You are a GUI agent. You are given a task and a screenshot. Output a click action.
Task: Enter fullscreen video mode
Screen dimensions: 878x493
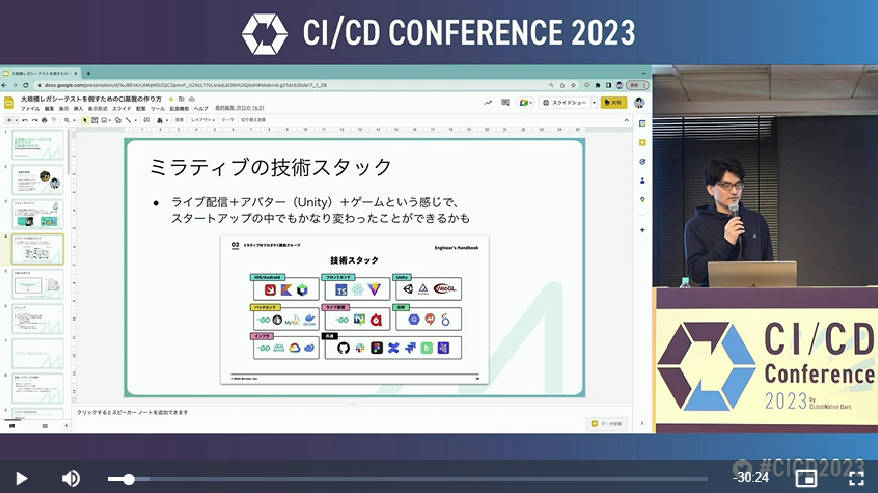click(856, 478)
